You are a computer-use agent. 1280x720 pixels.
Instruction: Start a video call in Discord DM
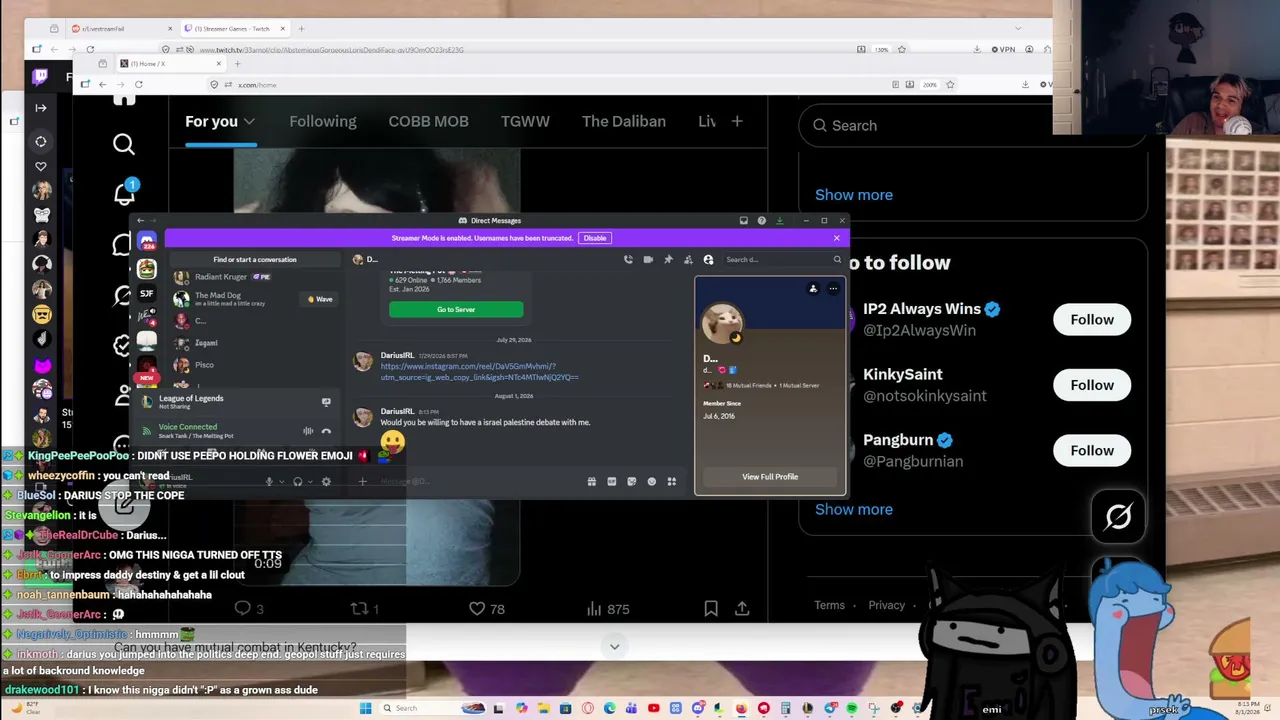point(648,259)
